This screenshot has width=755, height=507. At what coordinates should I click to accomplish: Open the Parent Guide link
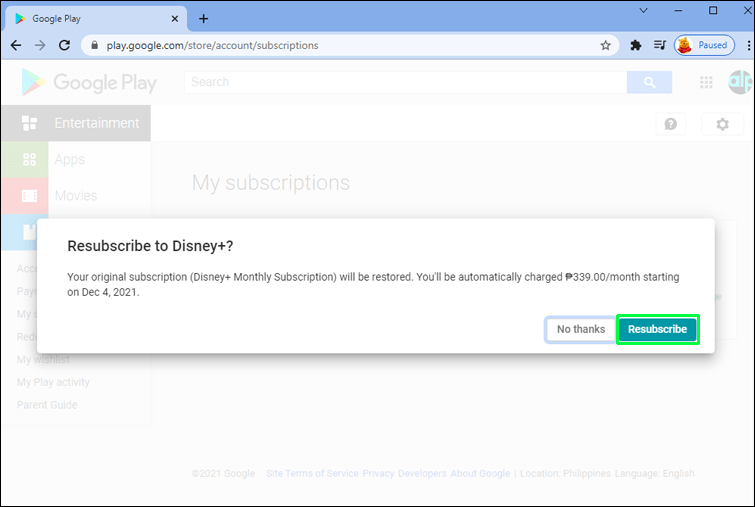click(47, 405)
